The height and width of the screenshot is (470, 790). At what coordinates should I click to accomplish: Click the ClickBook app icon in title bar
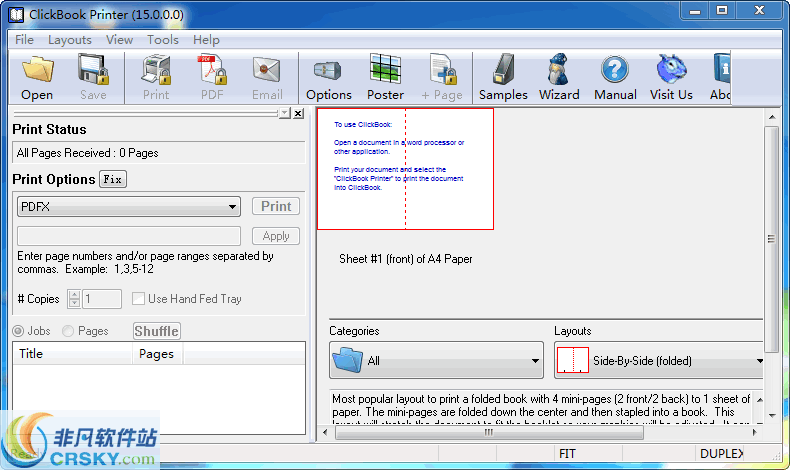click(x=16, y=14)
